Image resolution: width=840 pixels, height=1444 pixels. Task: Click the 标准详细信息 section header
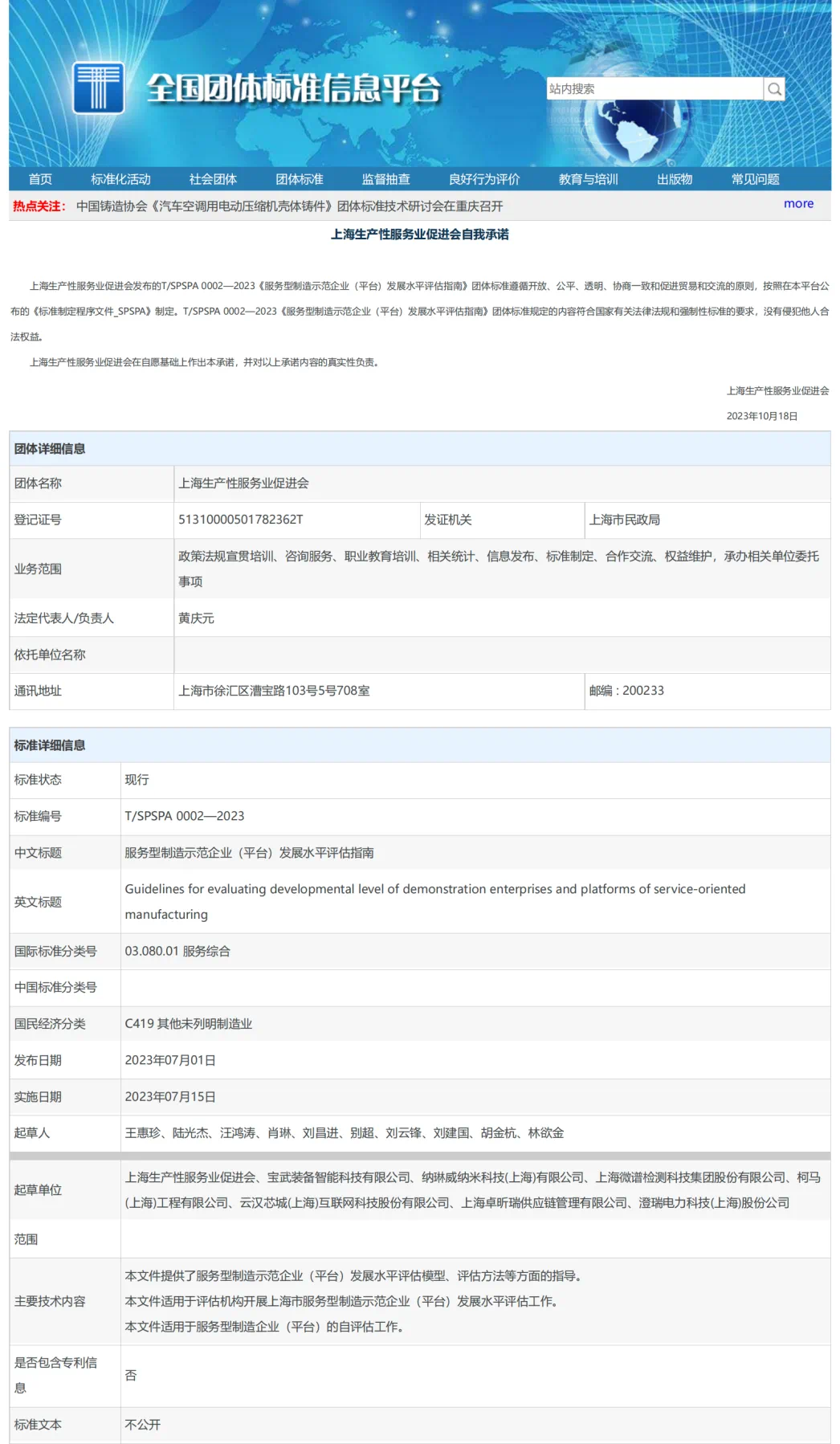click(x=50, y=745)
